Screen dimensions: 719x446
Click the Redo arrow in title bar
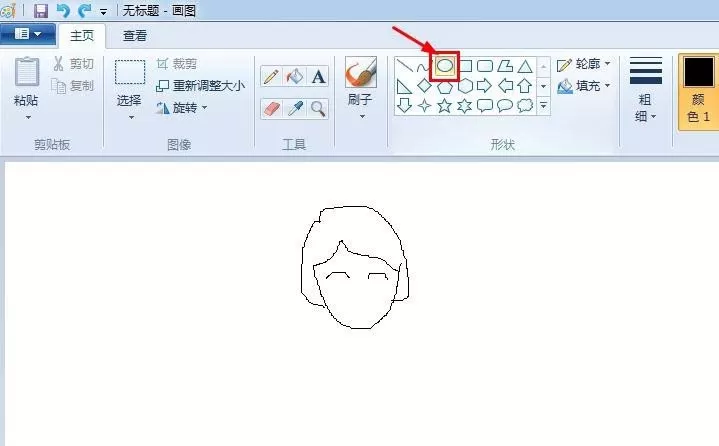tap(84, 10)
